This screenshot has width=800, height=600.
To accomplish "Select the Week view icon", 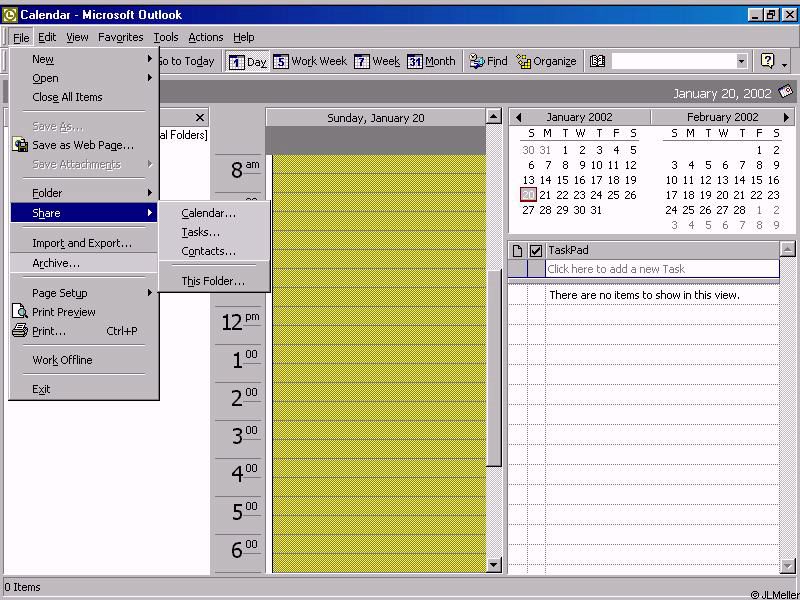I will click(362, 62).
